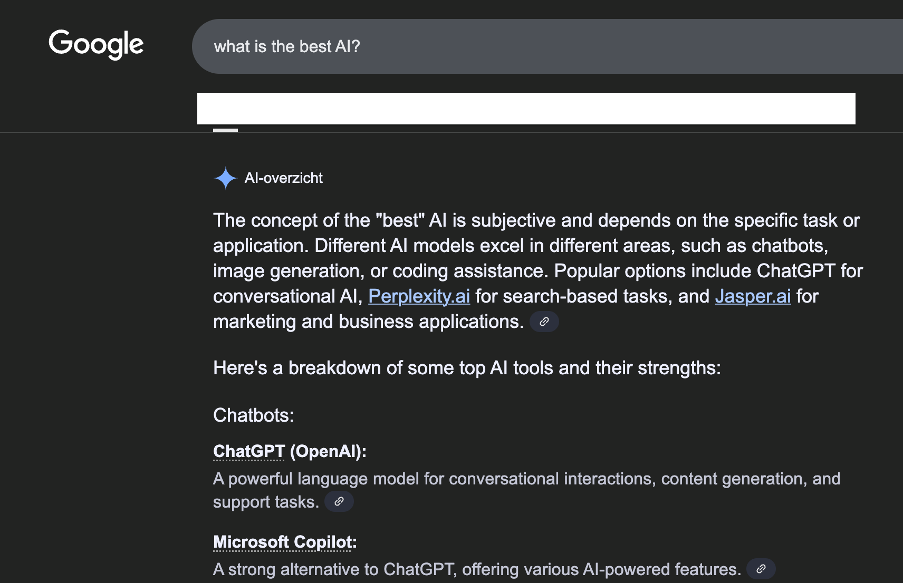Click 'marketing and business applications' text
The height and width of the screenshot is (584, 904).
tap(367, 322)
